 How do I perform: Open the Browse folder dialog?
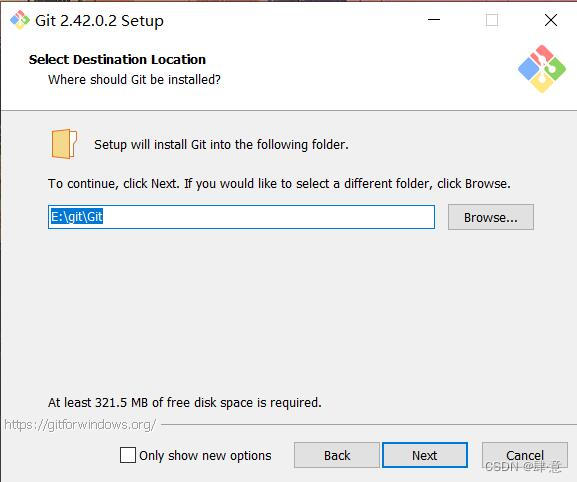pos(491,217)
